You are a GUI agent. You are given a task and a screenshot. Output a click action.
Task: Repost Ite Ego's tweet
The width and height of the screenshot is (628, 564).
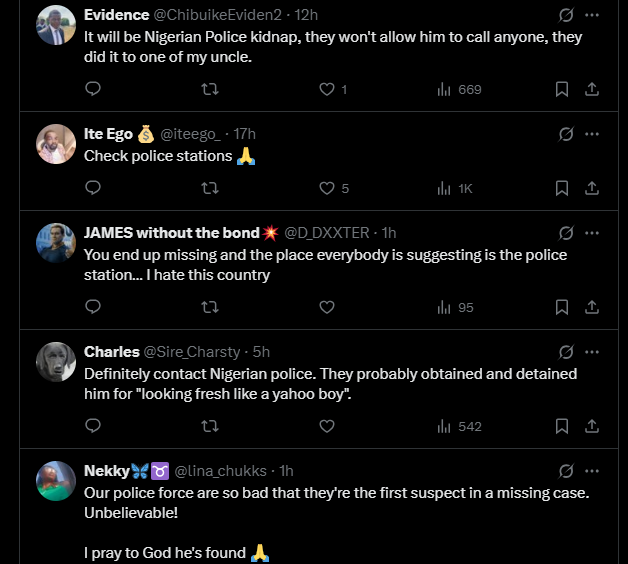click(209, 188)
